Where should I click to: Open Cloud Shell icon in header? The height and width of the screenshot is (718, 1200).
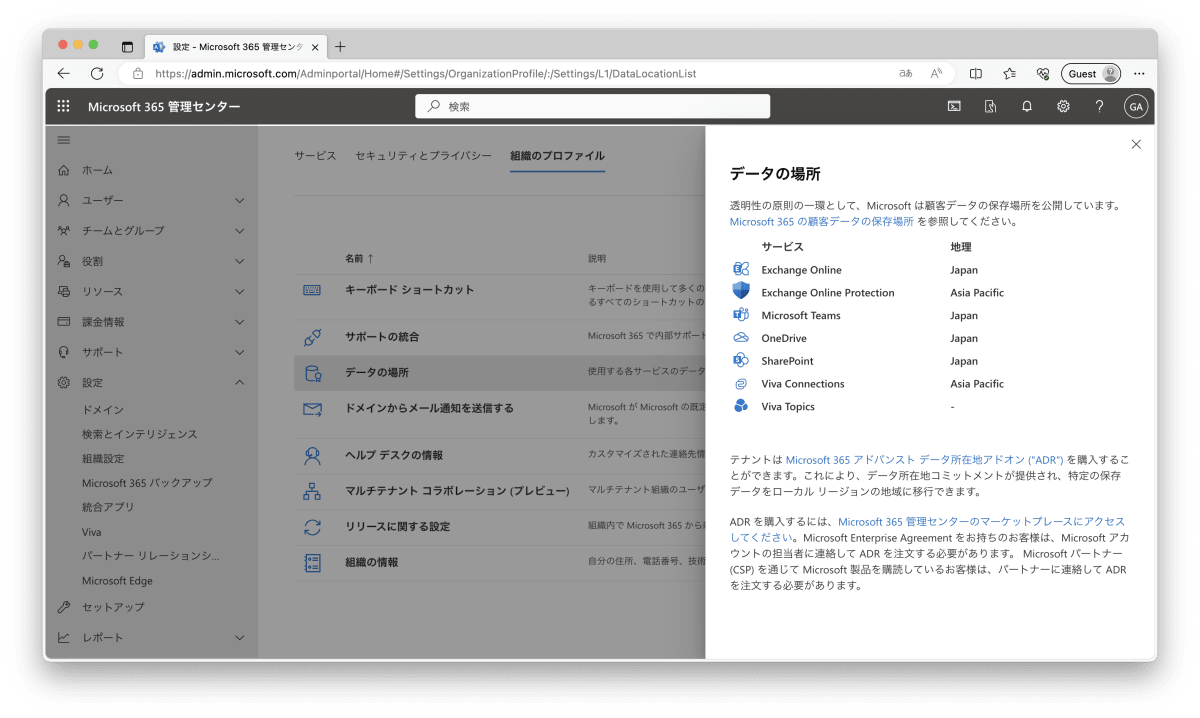(954, 106)
